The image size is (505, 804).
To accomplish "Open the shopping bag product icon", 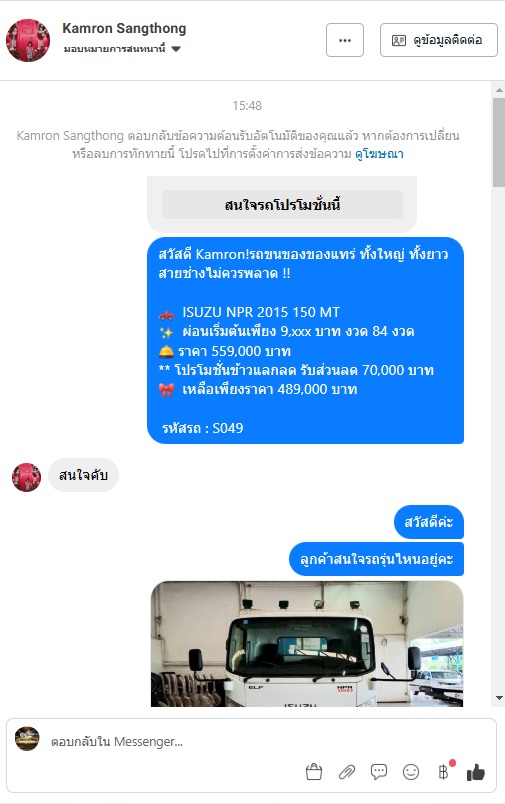I will [x=314, y=771].
